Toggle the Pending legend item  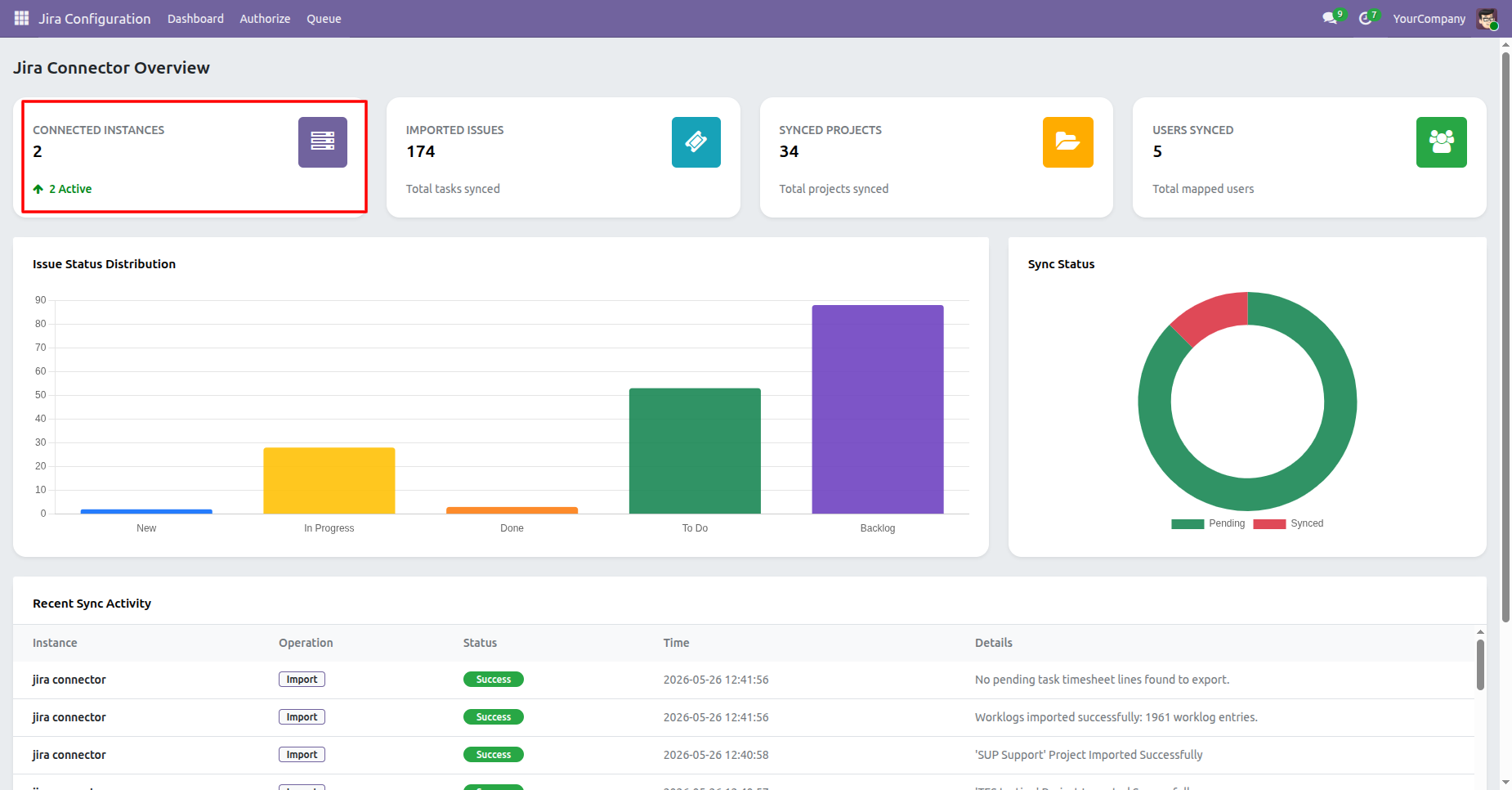point(1208,523)
